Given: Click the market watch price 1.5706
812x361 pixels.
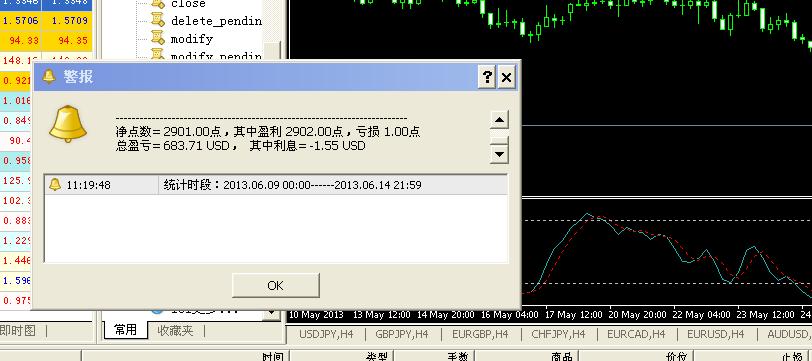Looking at the screenshot, I should tap(20, 21).
